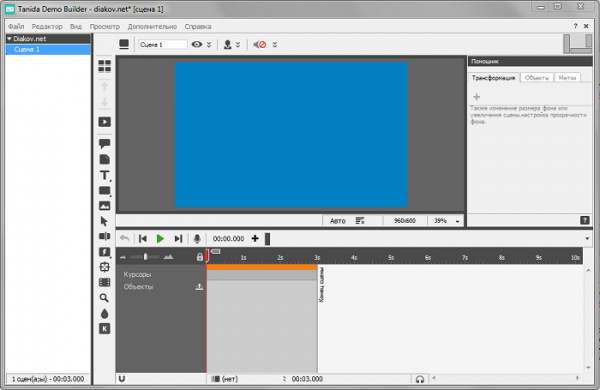Click the headphones icon below timeline
Screen dimensions: 600x390
tap(420, 379)
